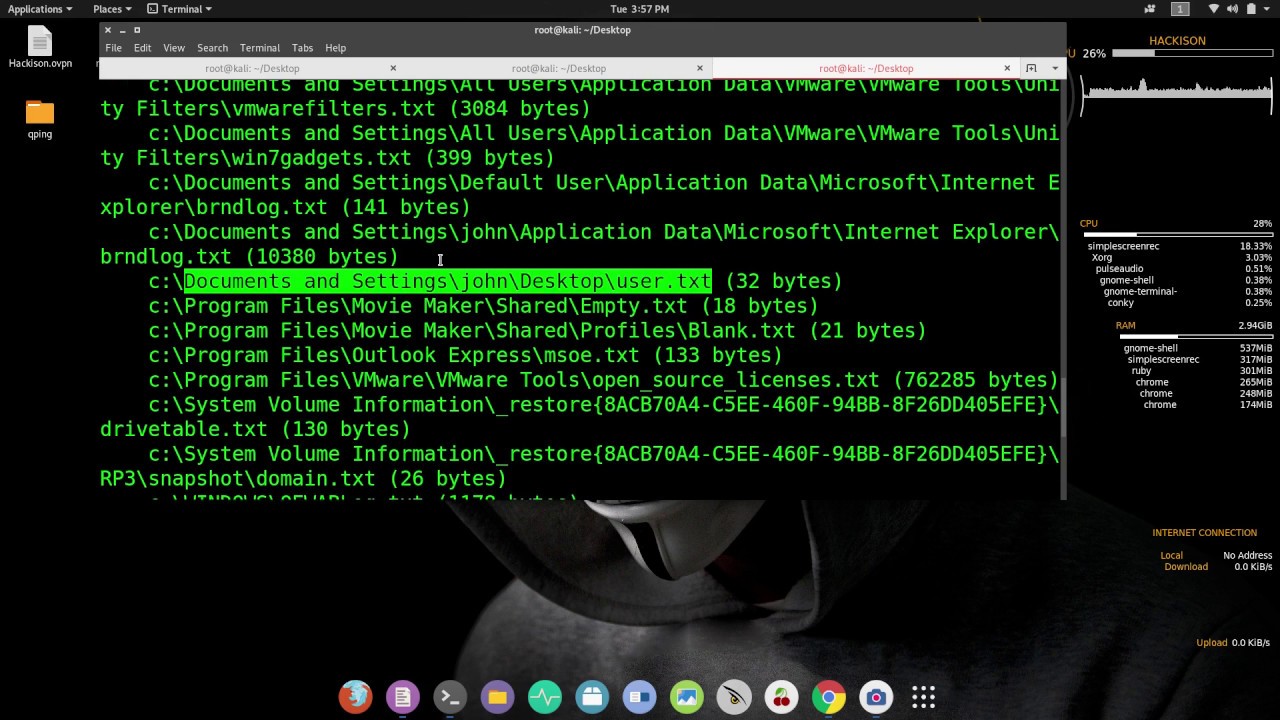Image resolution: width=1280 pixels, height=720 pixels.
Task: Launch Firefox from the dock
Action: click(355, 697)
